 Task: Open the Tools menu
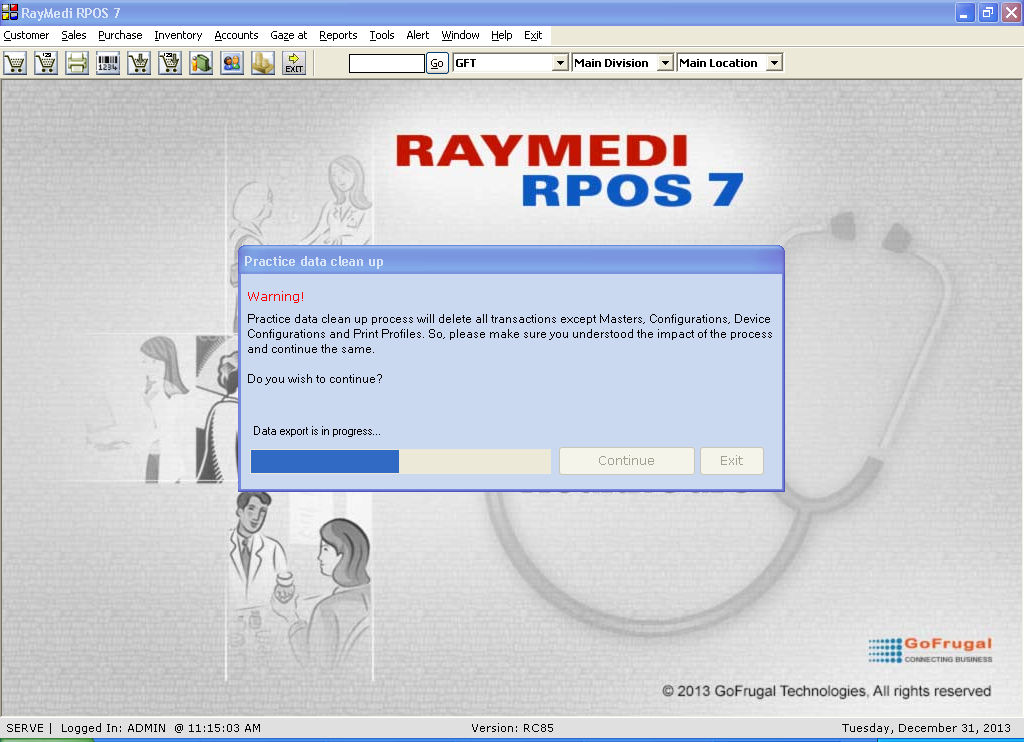[382, 35]
